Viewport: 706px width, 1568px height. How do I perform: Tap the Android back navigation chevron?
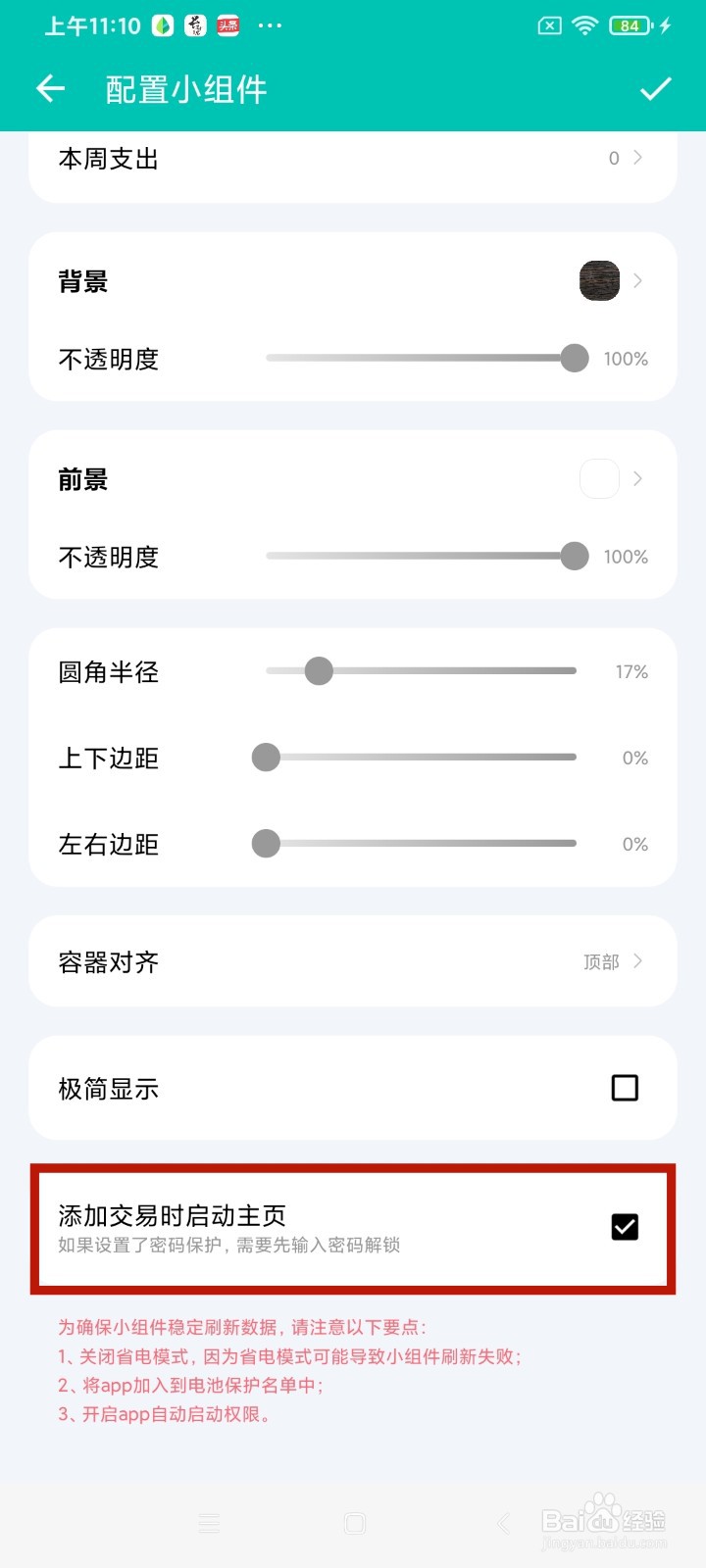[504, 1523]
